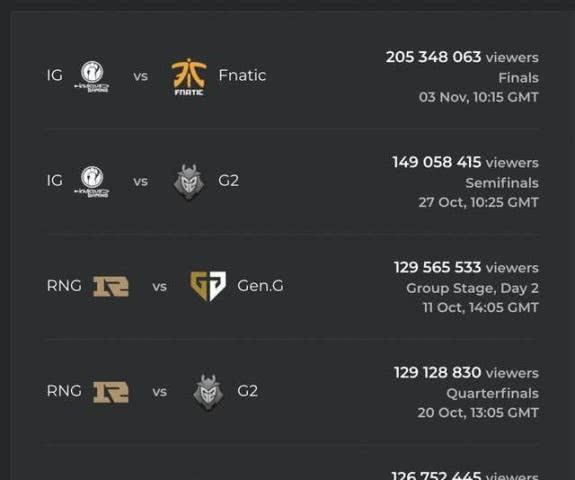Select RNG team name in Group Stage row
The width and height of the screenshot is (575, 480).
pyautogui.click(x=64, y=286)
